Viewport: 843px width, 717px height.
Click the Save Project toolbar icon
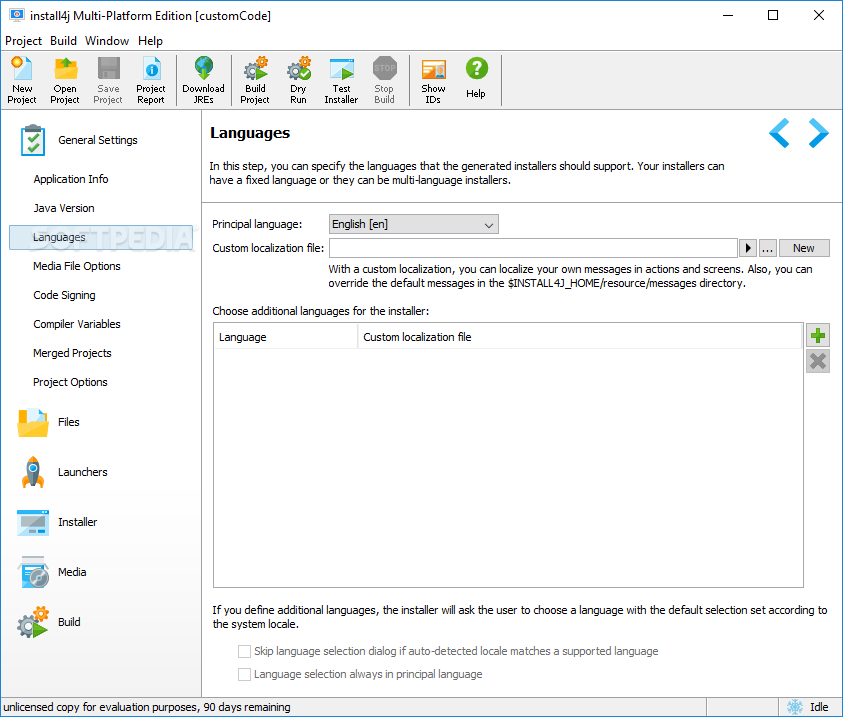[108, 80]
